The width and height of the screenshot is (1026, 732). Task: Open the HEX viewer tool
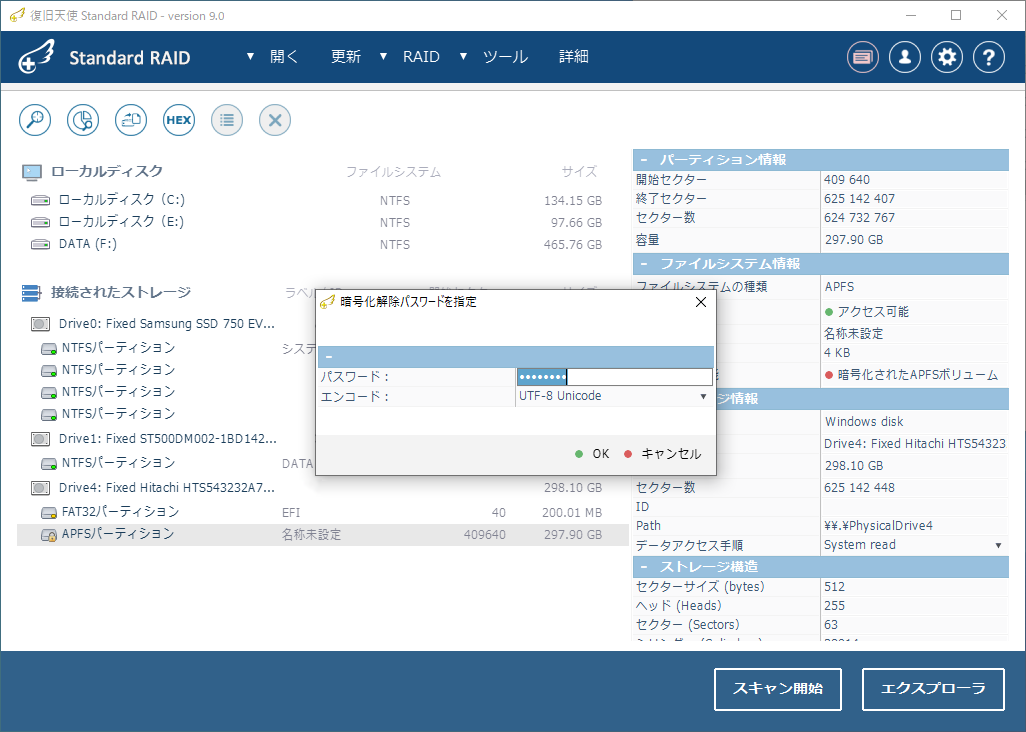tap(179, 120)
